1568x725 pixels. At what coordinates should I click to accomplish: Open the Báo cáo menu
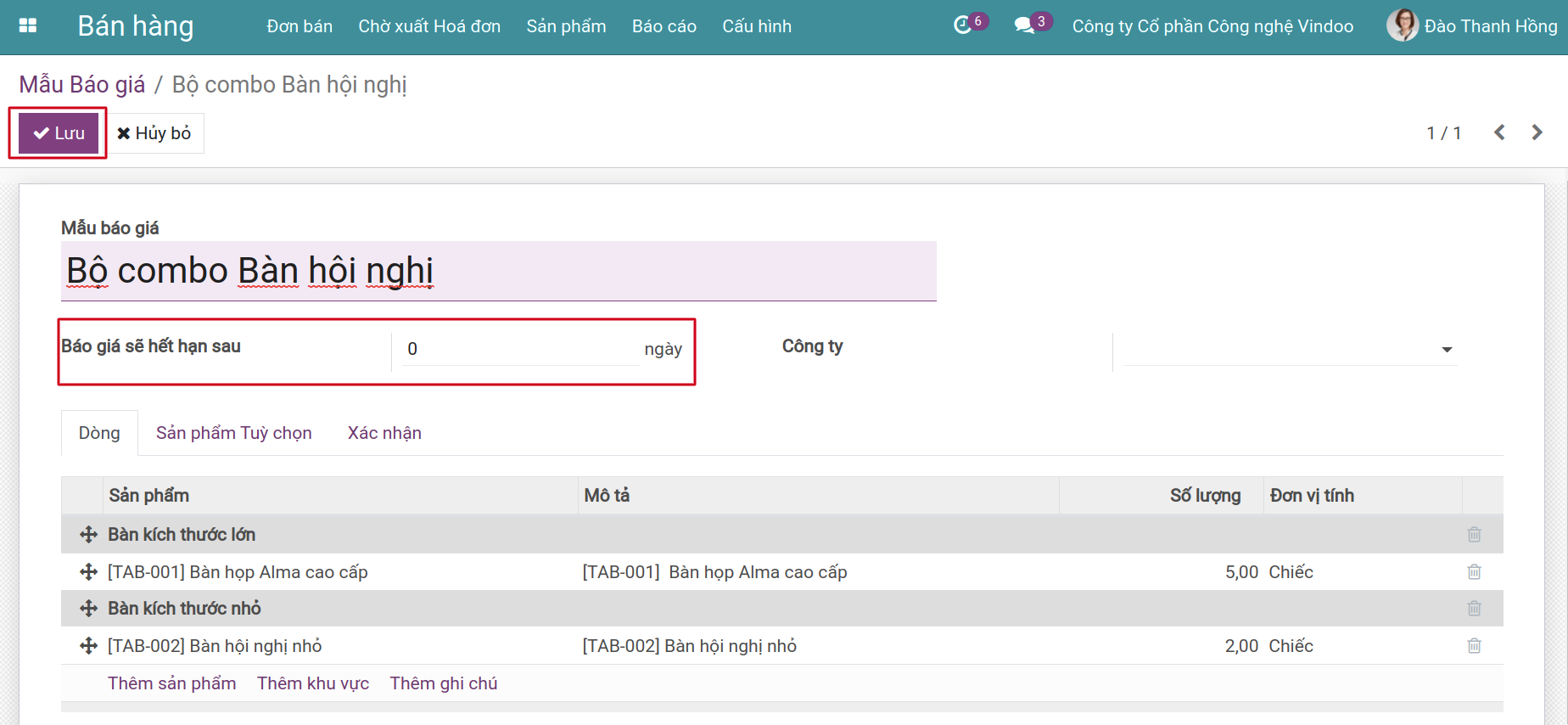click(664, 26)
